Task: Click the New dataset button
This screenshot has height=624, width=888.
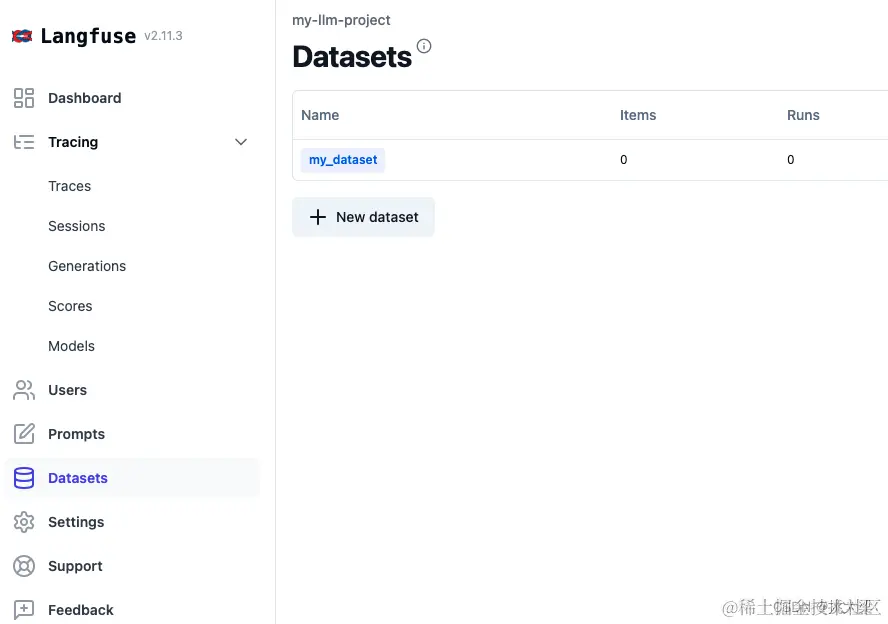Action: [363, 217]
